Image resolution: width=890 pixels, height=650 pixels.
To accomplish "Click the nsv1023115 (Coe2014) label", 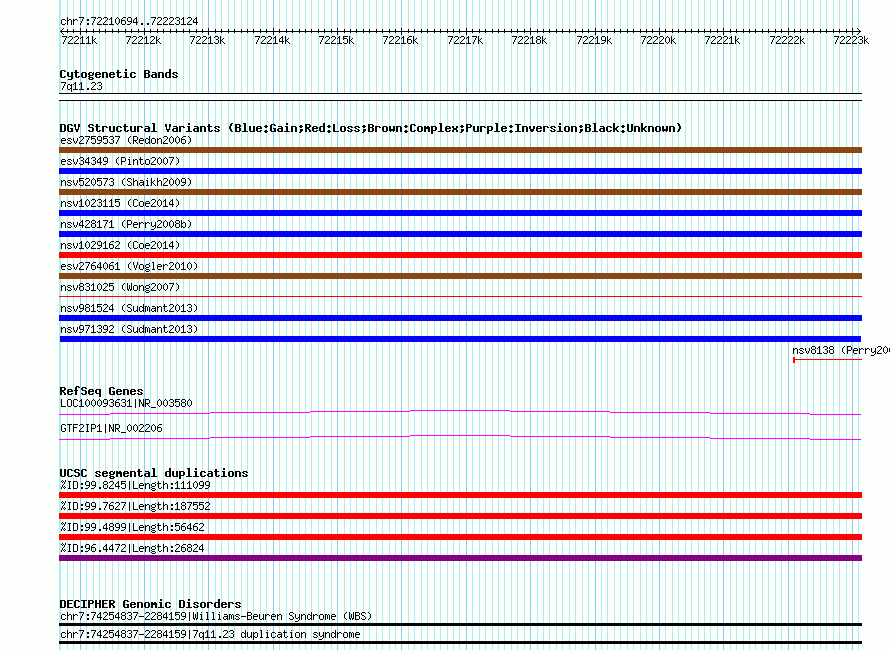I will (120, 203).
